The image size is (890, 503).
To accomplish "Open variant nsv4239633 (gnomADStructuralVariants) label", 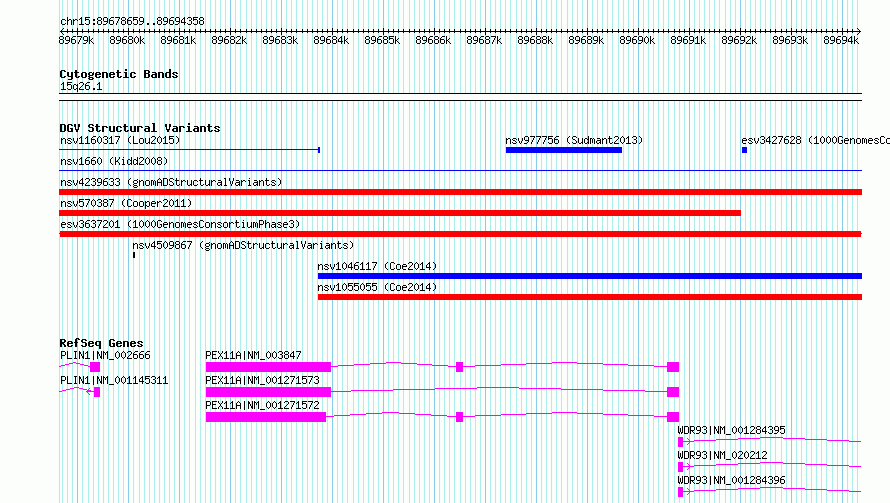I will [x=171, y=182].
